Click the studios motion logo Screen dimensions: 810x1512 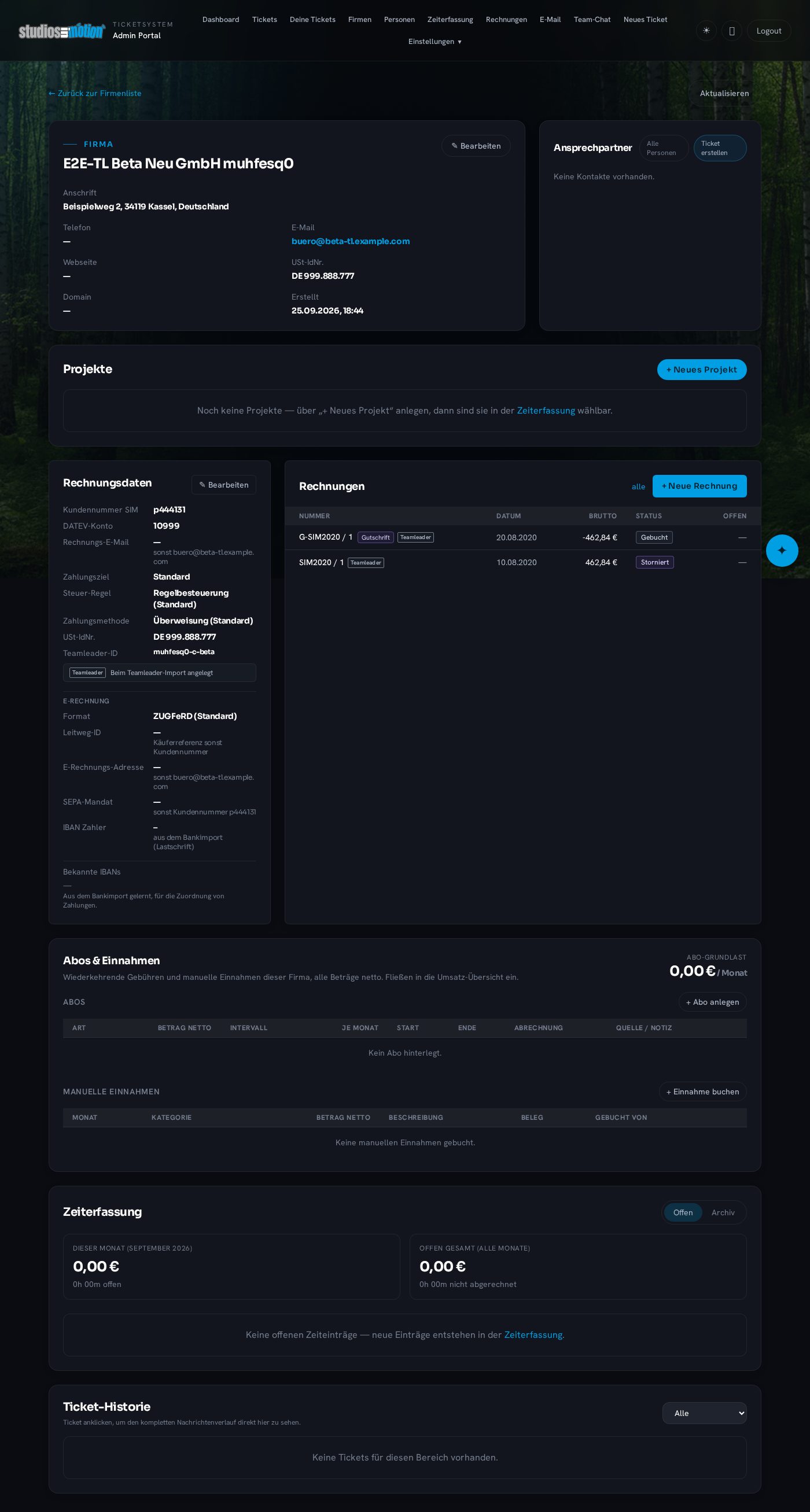(x=62, y=31)
